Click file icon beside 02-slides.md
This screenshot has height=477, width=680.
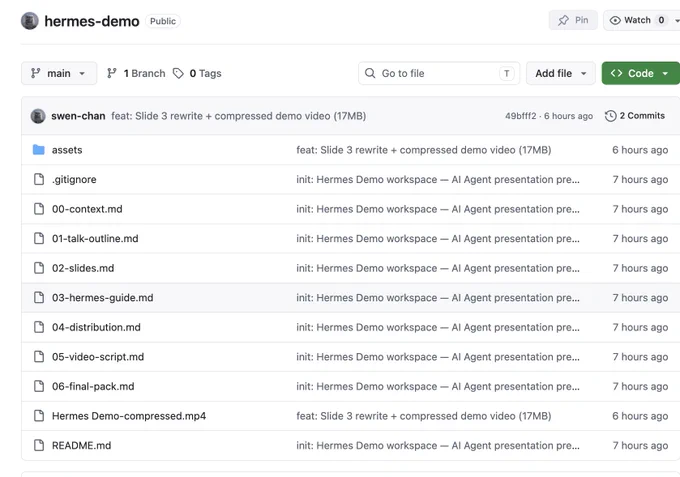[x=39, y=268]
